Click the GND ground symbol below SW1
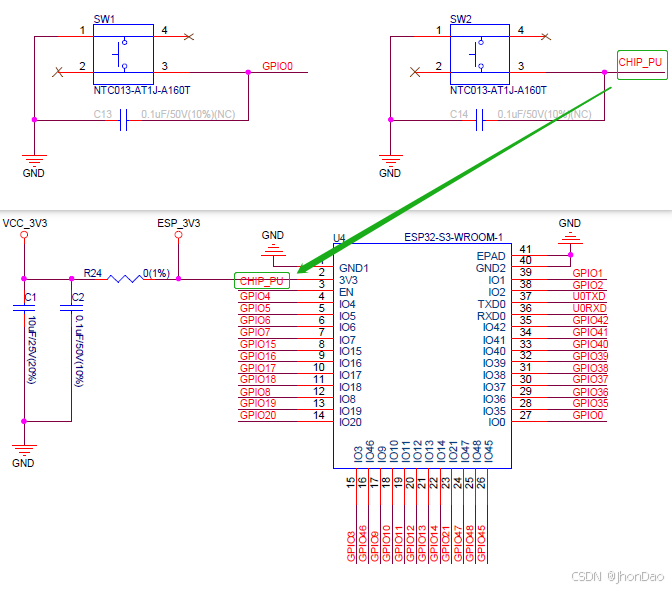 point(34,160)
